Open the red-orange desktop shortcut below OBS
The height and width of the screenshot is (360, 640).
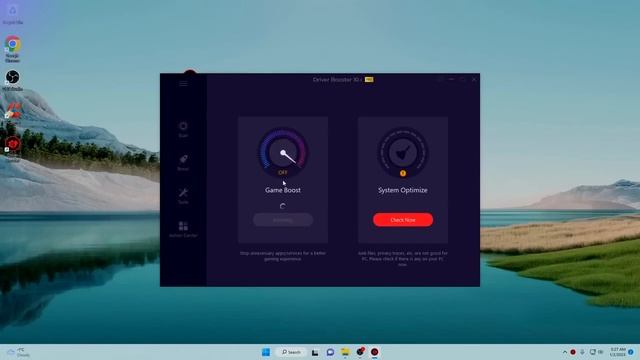click(13, 111)
